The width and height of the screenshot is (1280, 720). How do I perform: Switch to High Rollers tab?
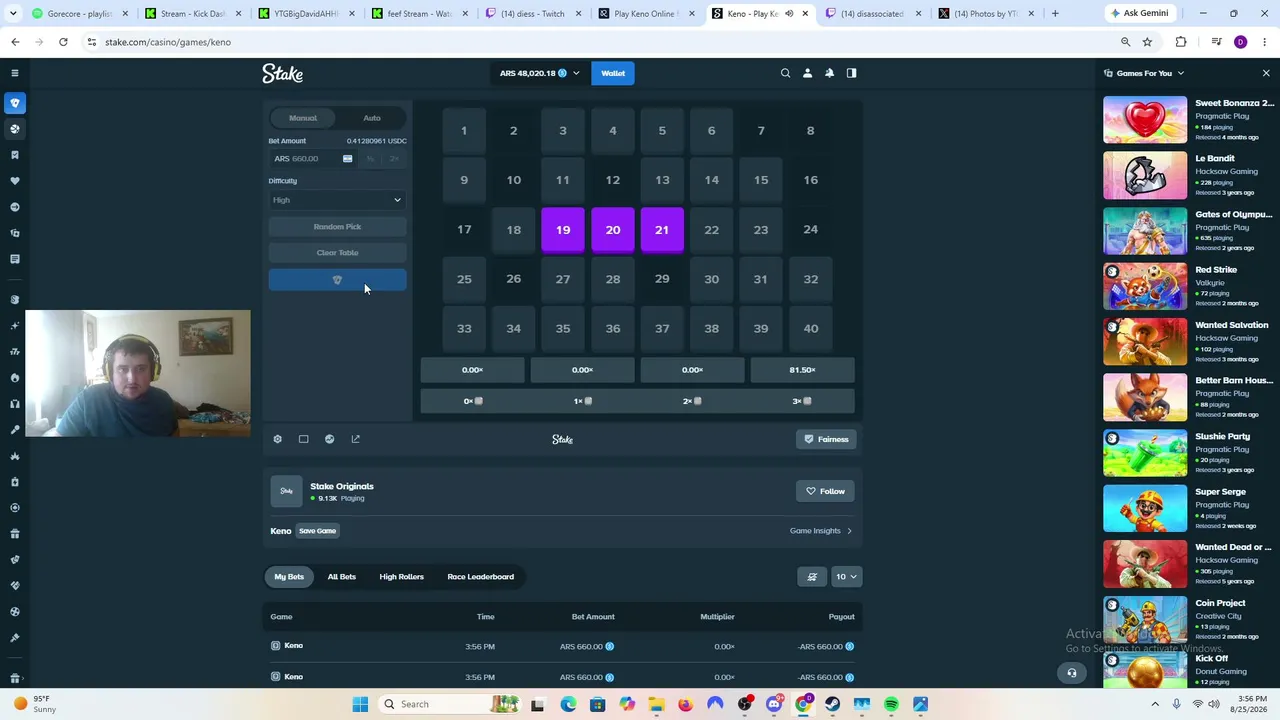[x=401, y=577]
